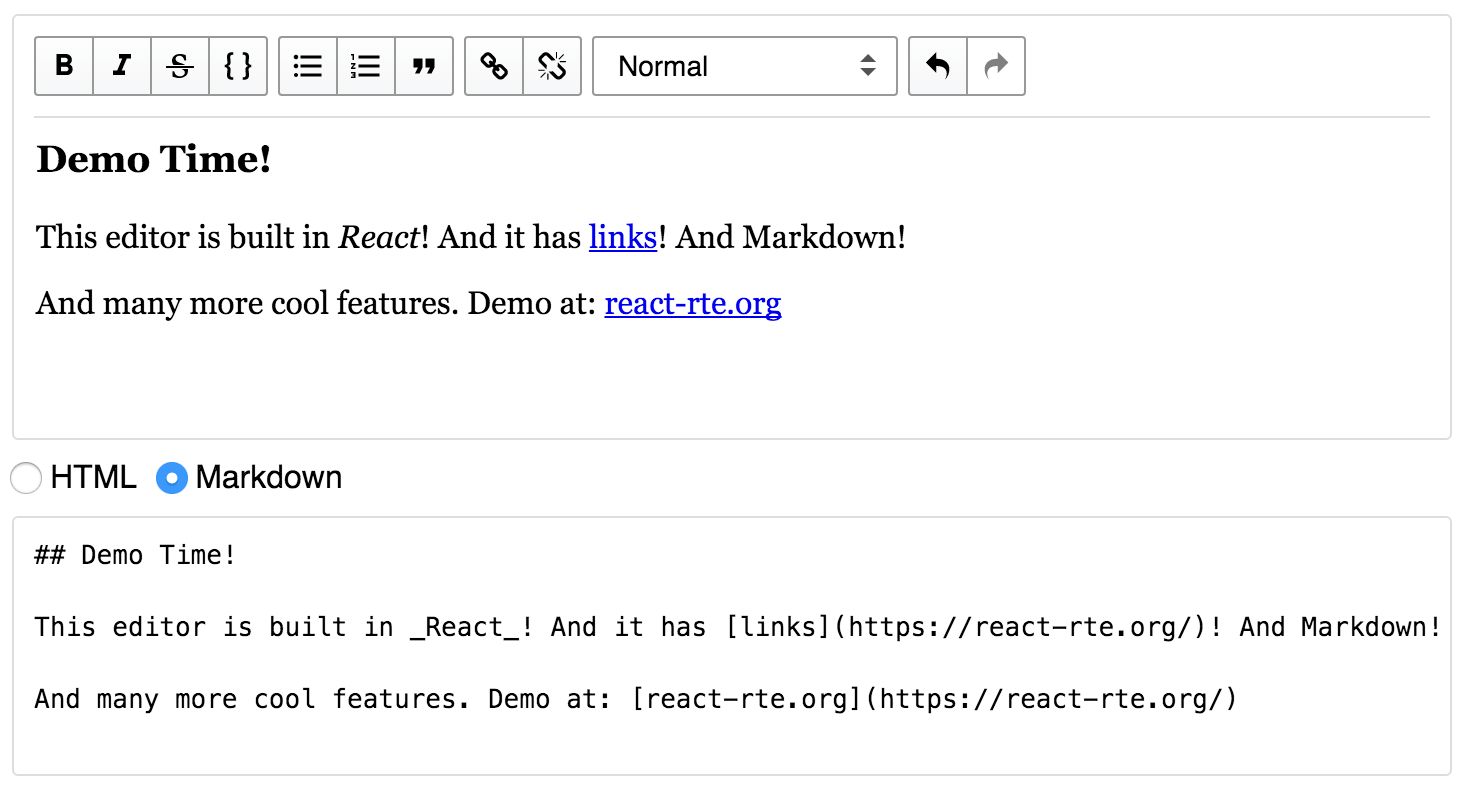This screenshot has width=1464, height=790.
Task: Insert a hyperlink
Action: point(493,66)
